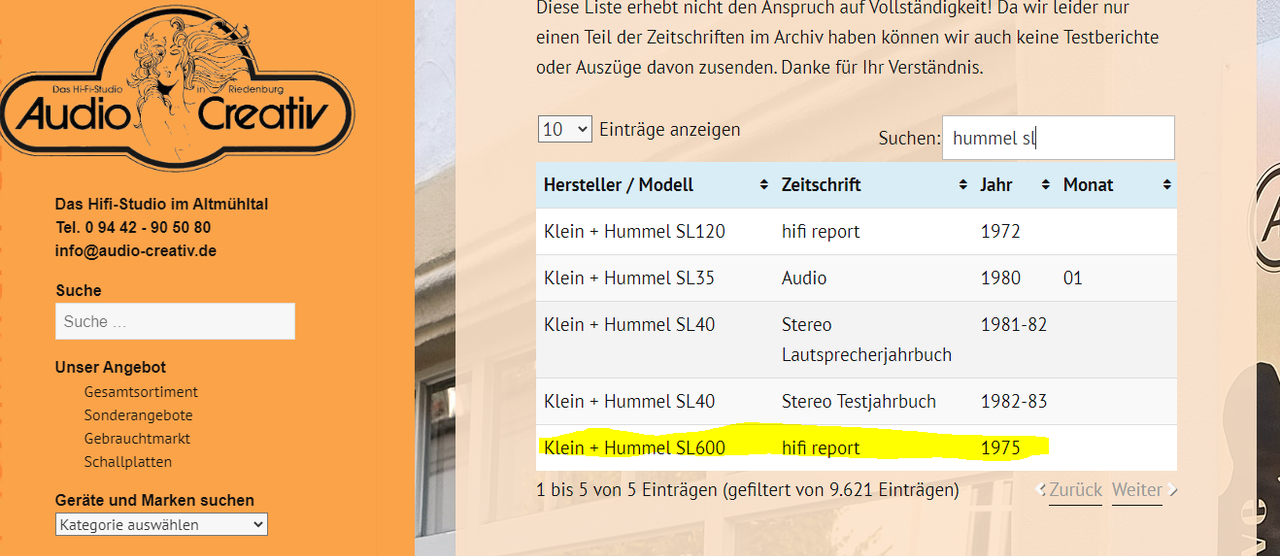Click the phone number 0 94 42 - 90 50 80
This screenshot has height=556, width=1280.
click(x=148, y=227)
